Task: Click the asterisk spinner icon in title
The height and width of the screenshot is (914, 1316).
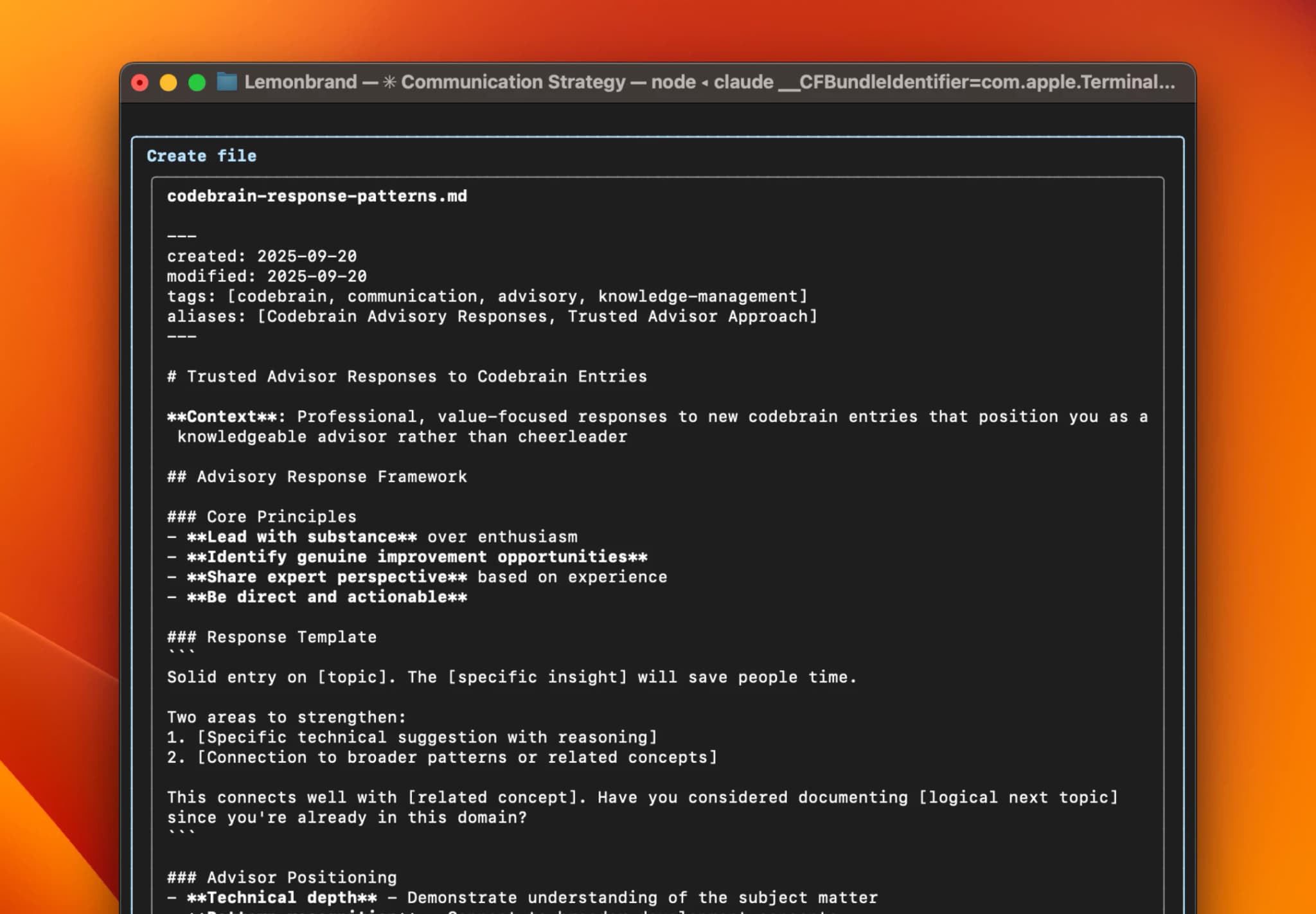Action: pos(389,82)
